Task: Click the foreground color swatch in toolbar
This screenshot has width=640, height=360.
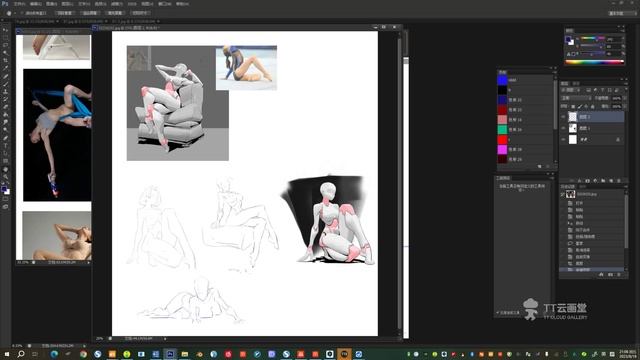Action: (4, 189)
